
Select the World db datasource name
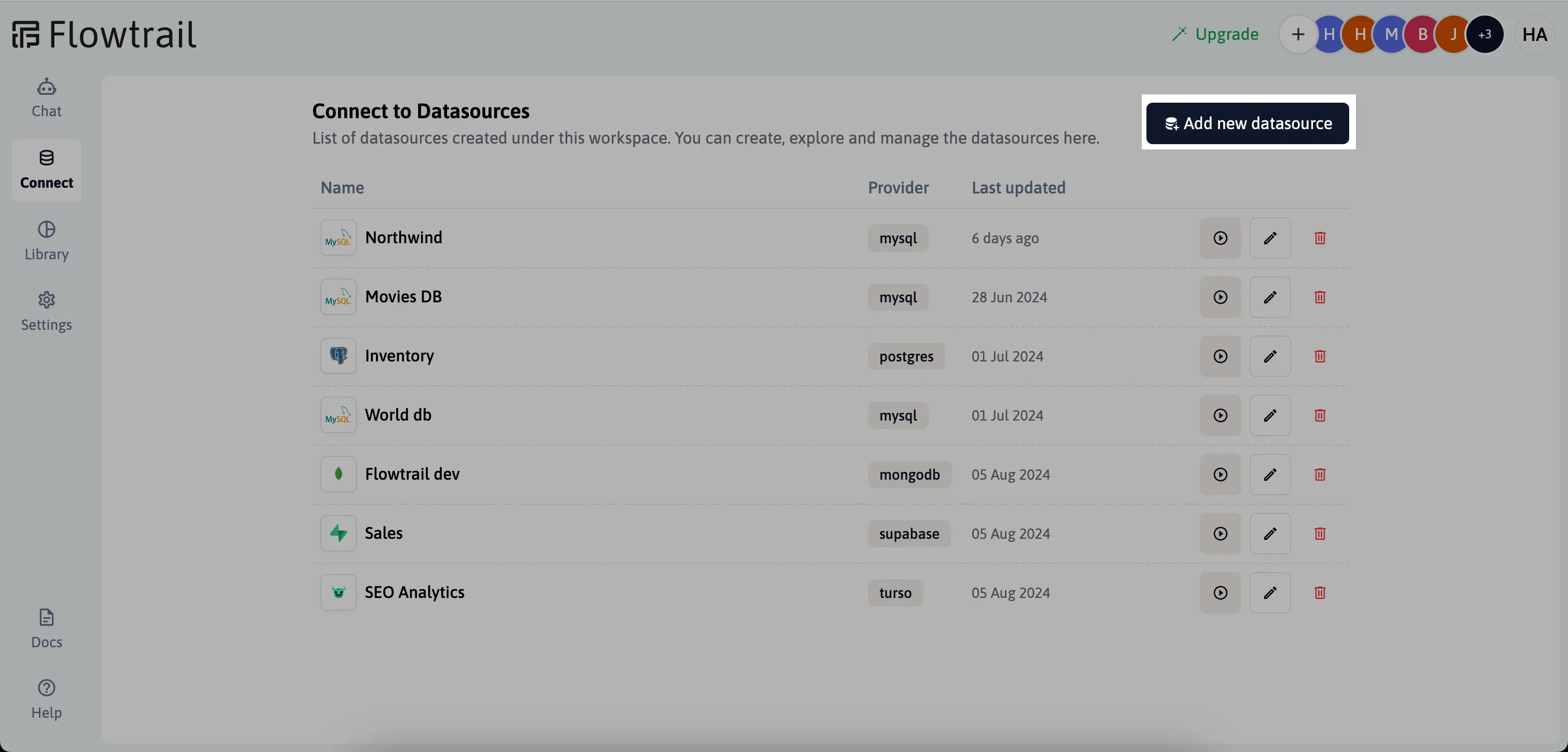tap(398, 415)
